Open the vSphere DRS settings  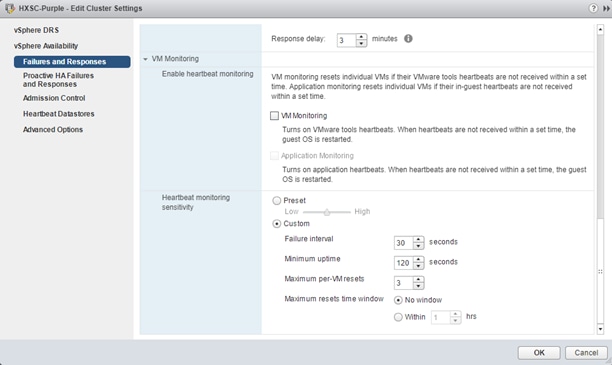(36, 30)
